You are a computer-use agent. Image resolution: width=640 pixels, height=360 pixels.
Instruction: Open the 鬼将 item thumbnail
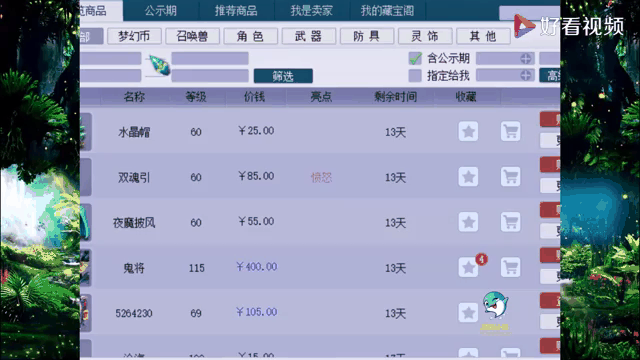click(86, 268)
